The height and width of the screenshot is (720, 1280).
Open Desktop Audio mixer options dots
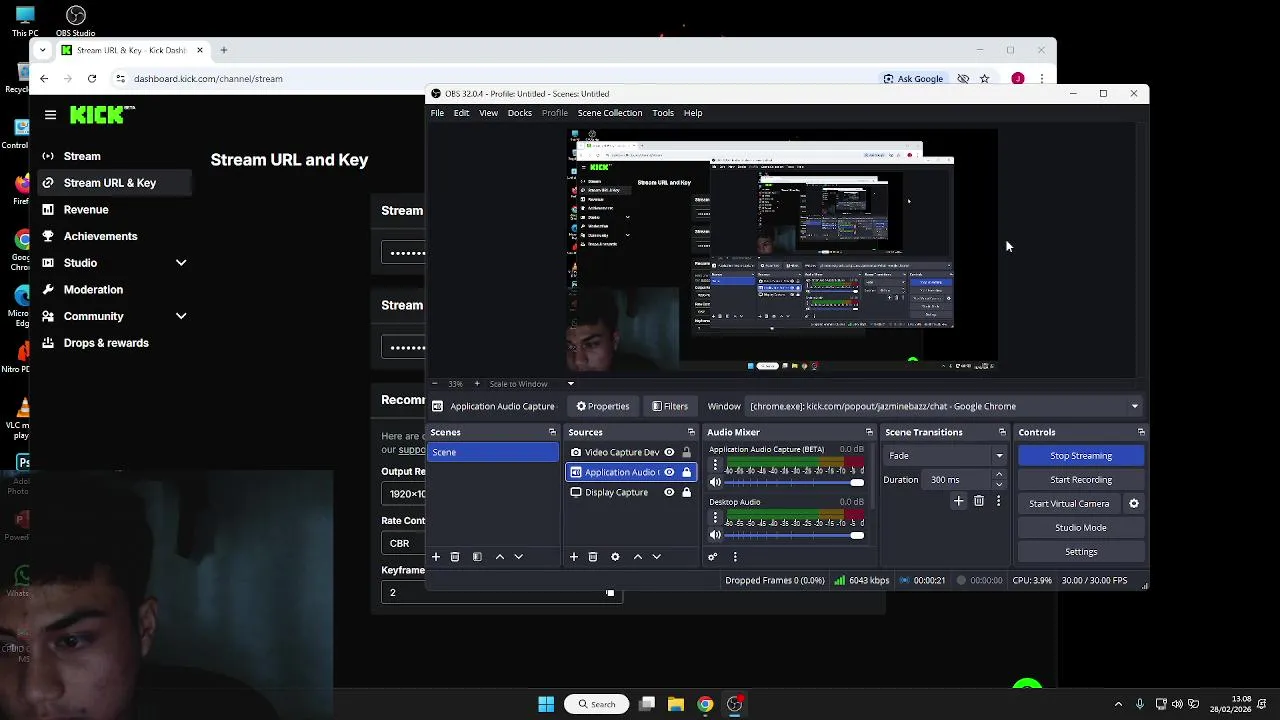click(715, 518)
